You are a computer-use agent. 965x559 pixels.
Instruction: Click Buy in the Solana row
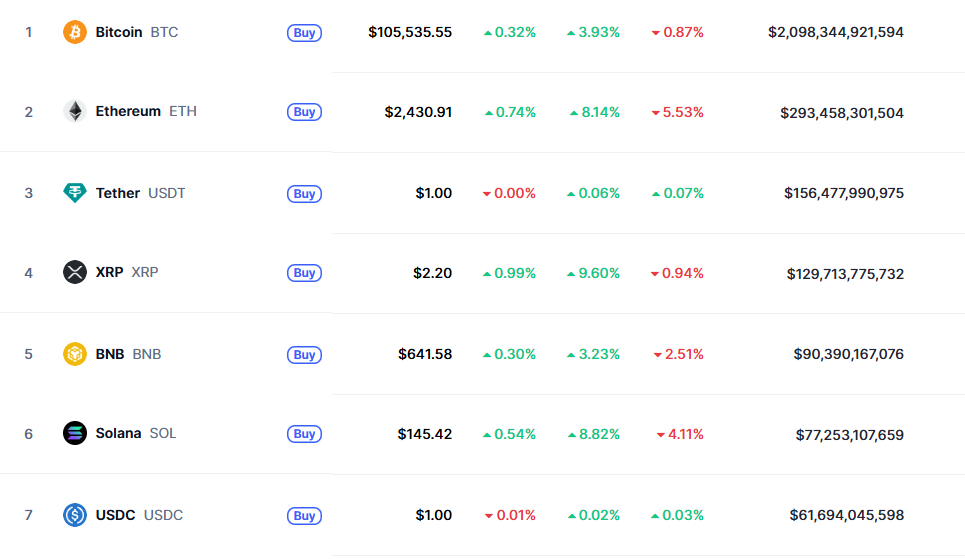click(x=305, y=434)
